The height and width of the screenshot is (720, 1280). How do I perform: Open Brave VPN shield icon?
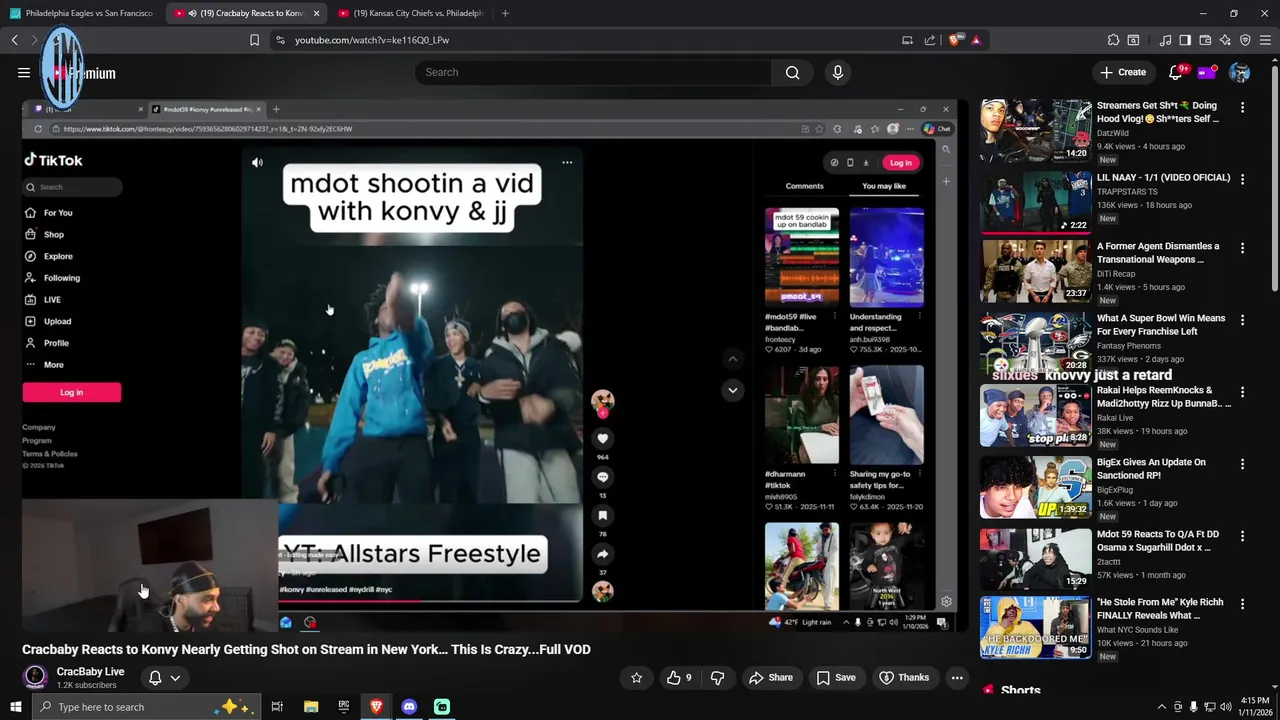(1245, 40)
